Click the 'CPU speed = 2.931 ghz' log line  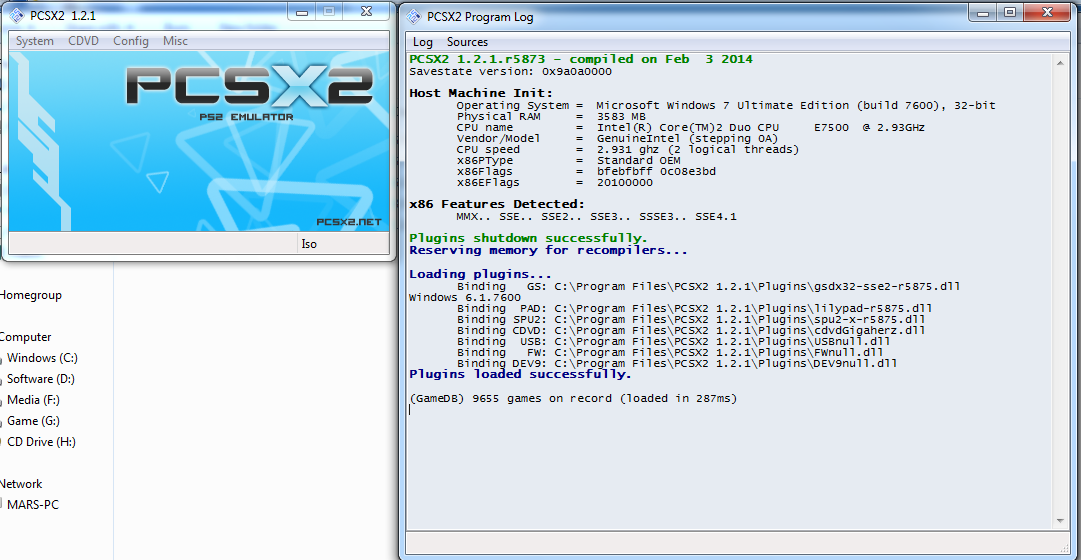[x=627, y=150]
